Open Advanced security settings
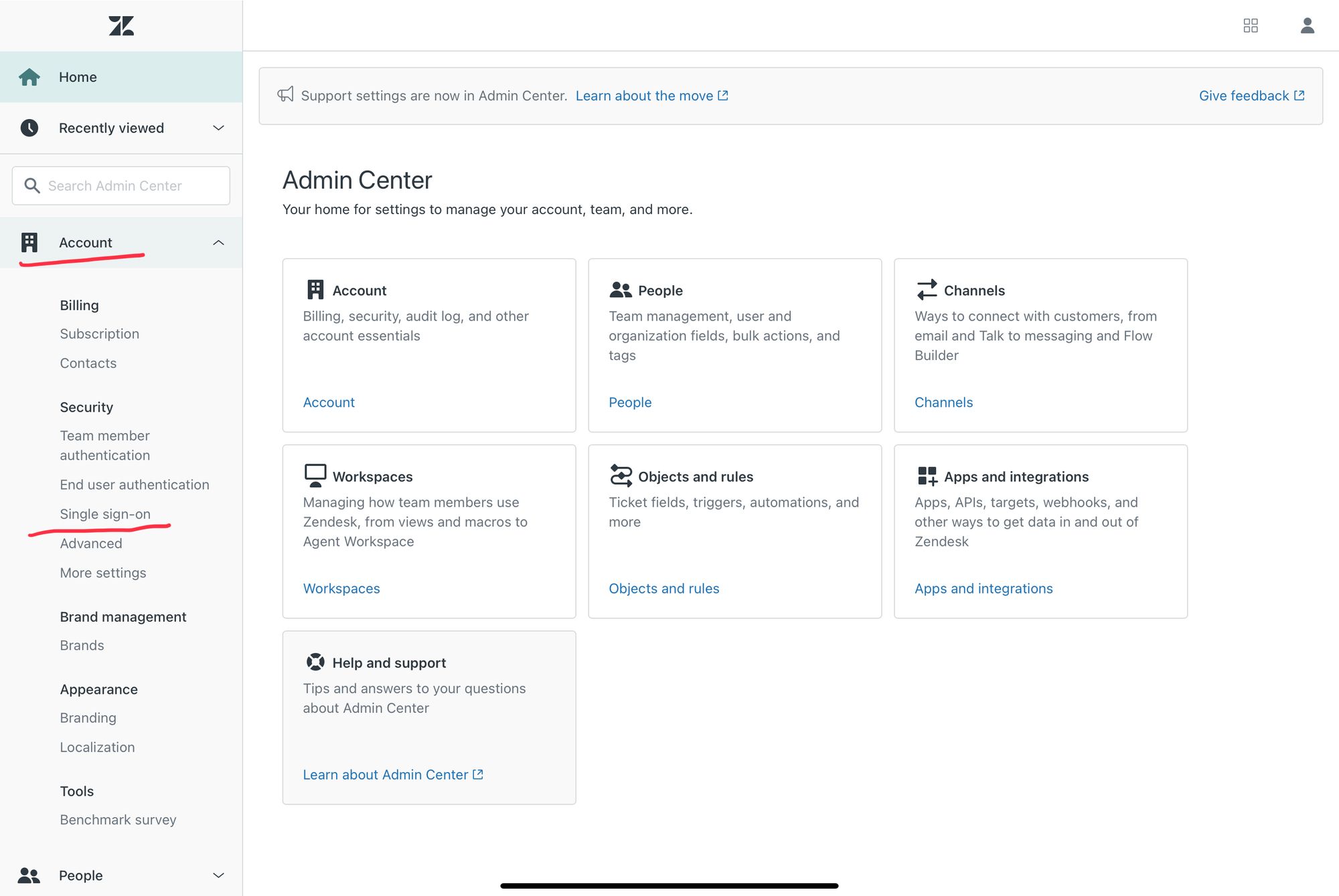 click(91, 543)
